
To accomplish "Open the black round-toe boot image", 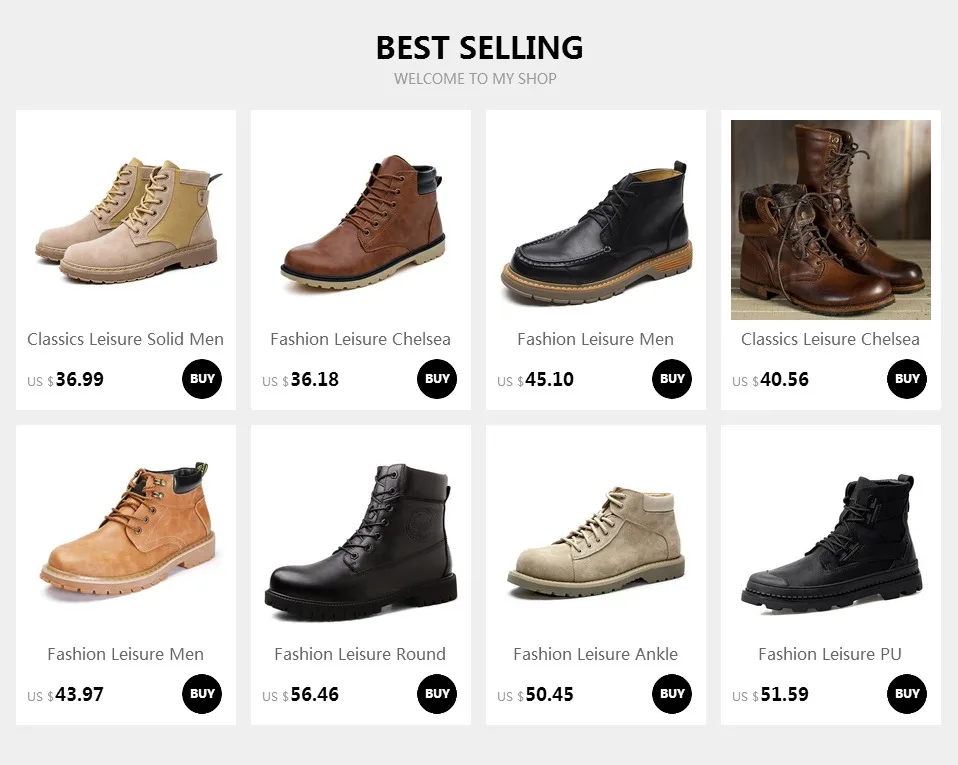I will coord(360,535).
